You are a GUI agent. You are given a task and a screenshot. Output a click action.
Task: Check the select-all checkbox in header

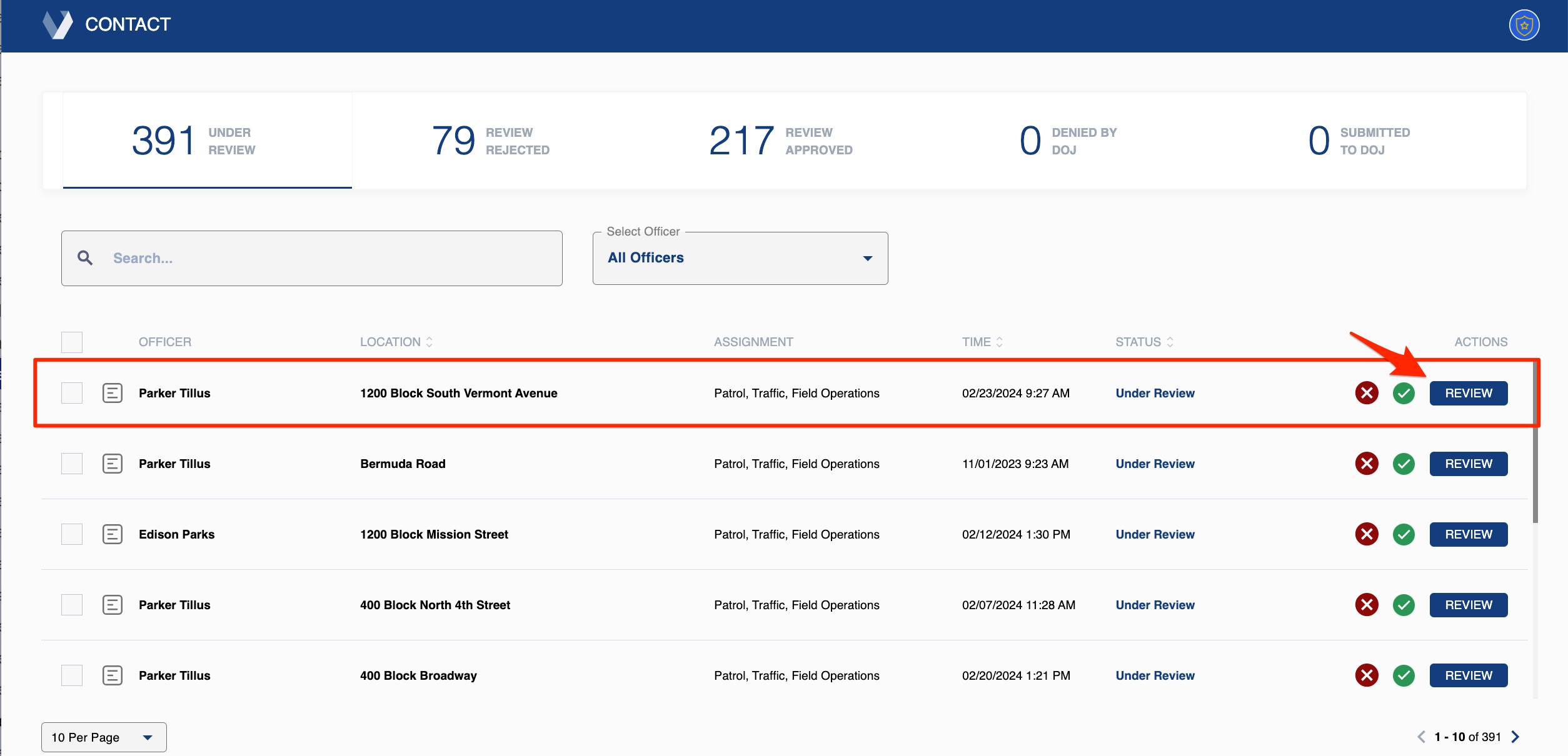click(x=71, y=342)
